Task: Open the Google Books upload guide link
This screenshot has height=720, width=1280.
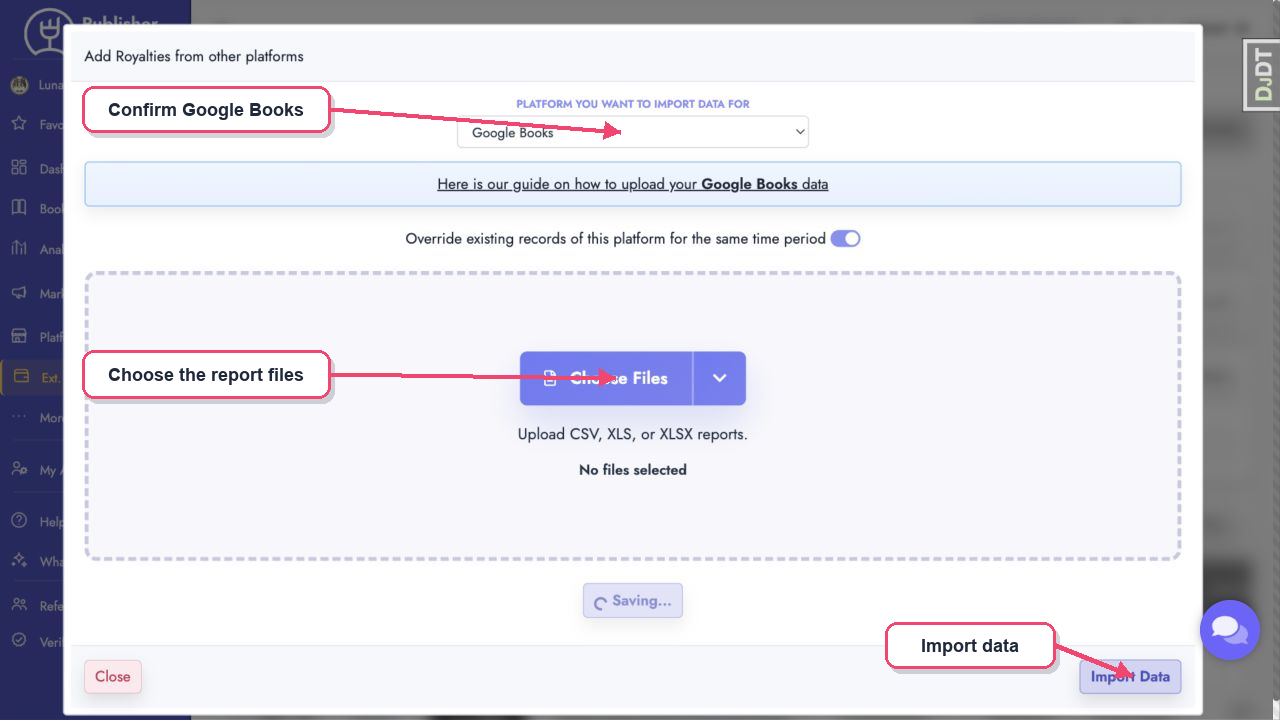Action: point(633,184)
